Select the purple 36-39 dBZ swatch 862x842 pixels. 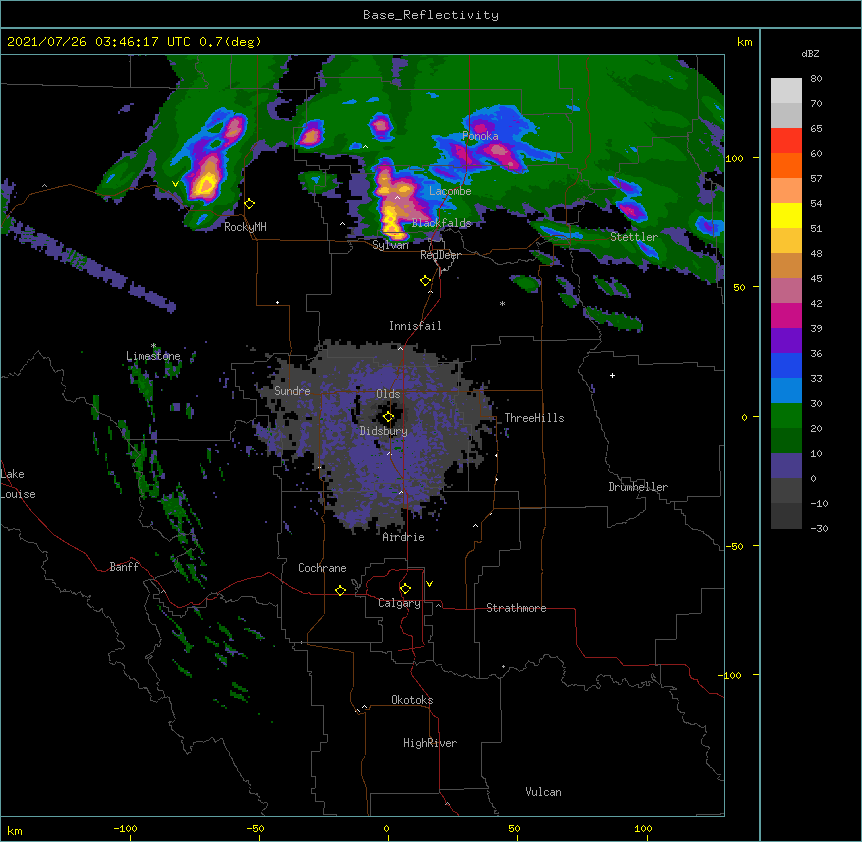click(786, 340)
